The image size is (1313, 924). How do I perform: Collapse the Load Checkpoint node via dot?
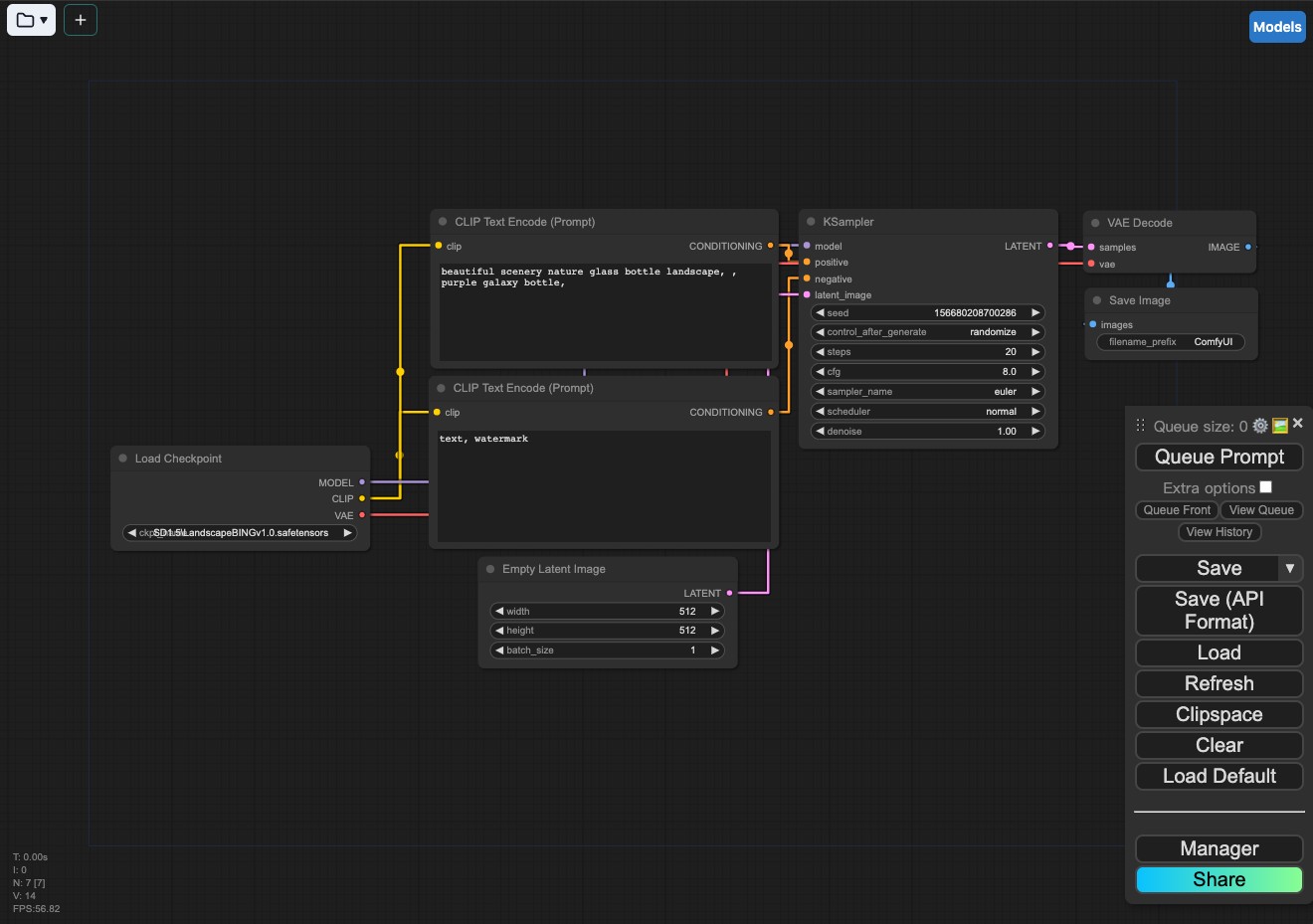pos(123,459)
